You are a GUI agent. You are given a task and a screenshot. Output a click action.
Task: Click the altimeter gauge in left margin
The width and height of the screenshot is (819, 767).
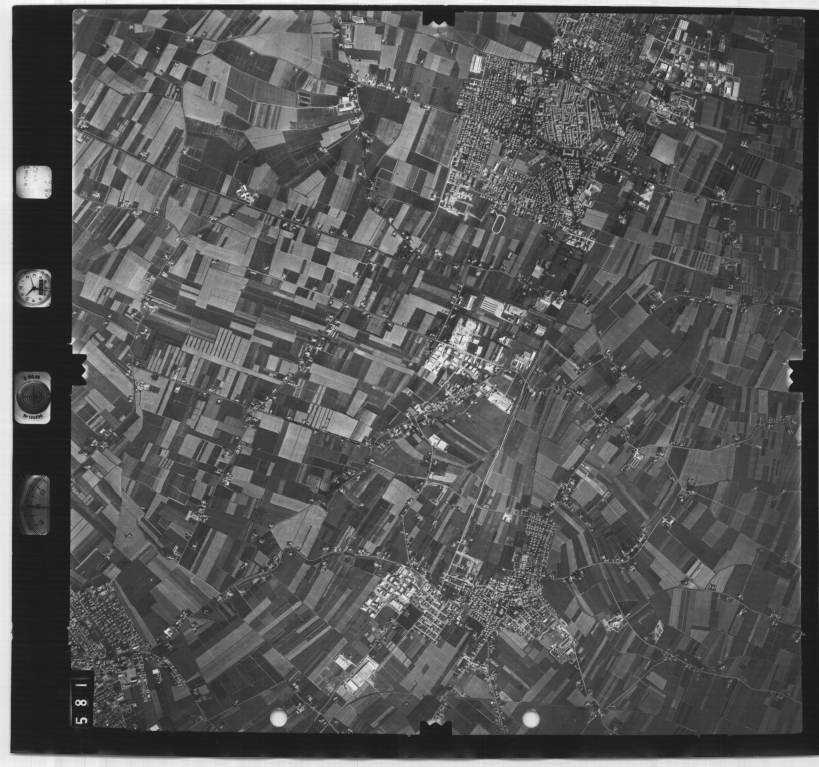(x=36, y=505)
